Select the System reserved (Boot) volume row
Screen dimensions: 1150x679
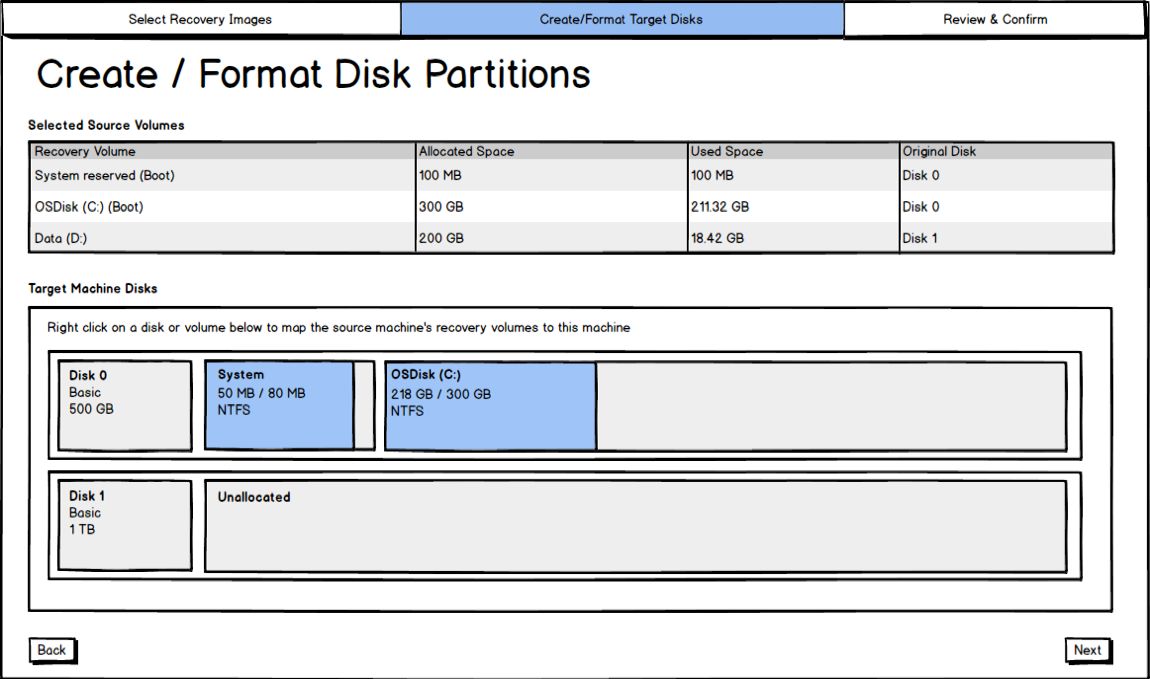(220, 175)
